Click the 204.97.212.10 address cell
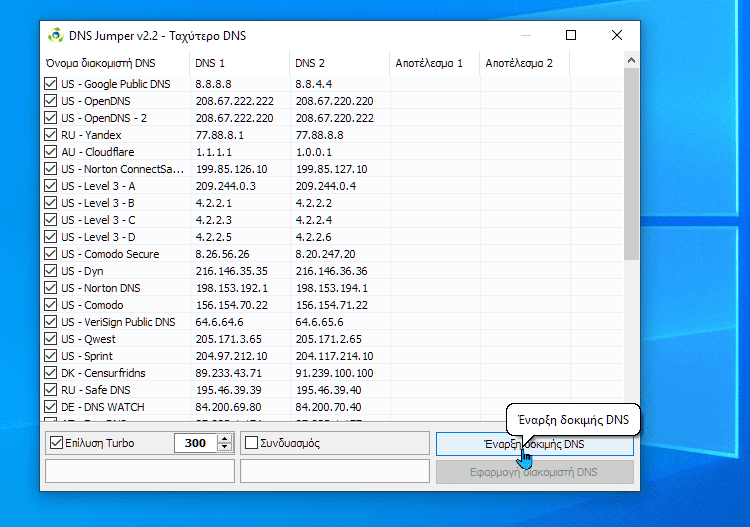This screenshot has width=750, height=527. pos(232,356)
